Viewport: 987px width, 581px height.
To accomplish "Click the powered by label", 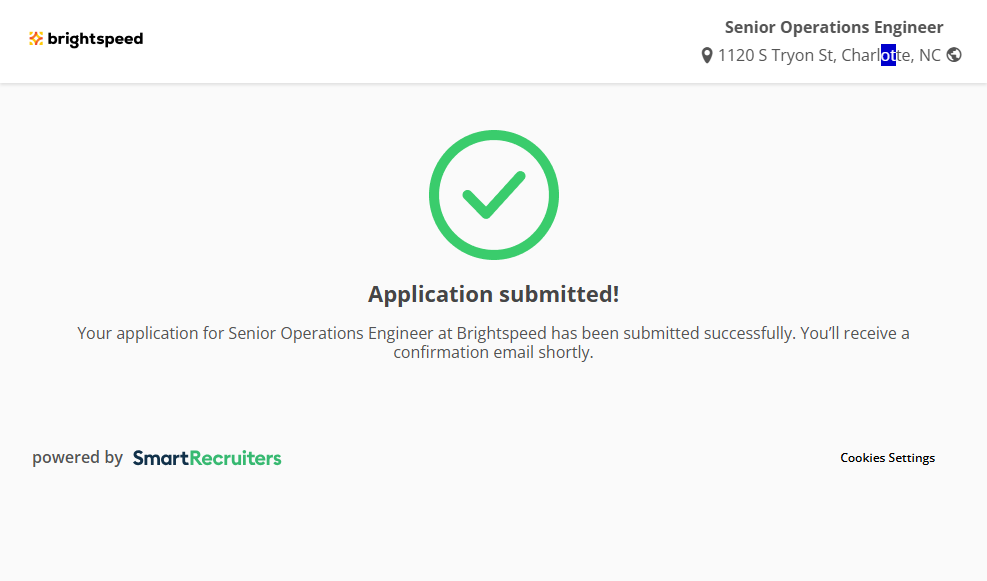I will pyautogui.click(x=77, y=458).
